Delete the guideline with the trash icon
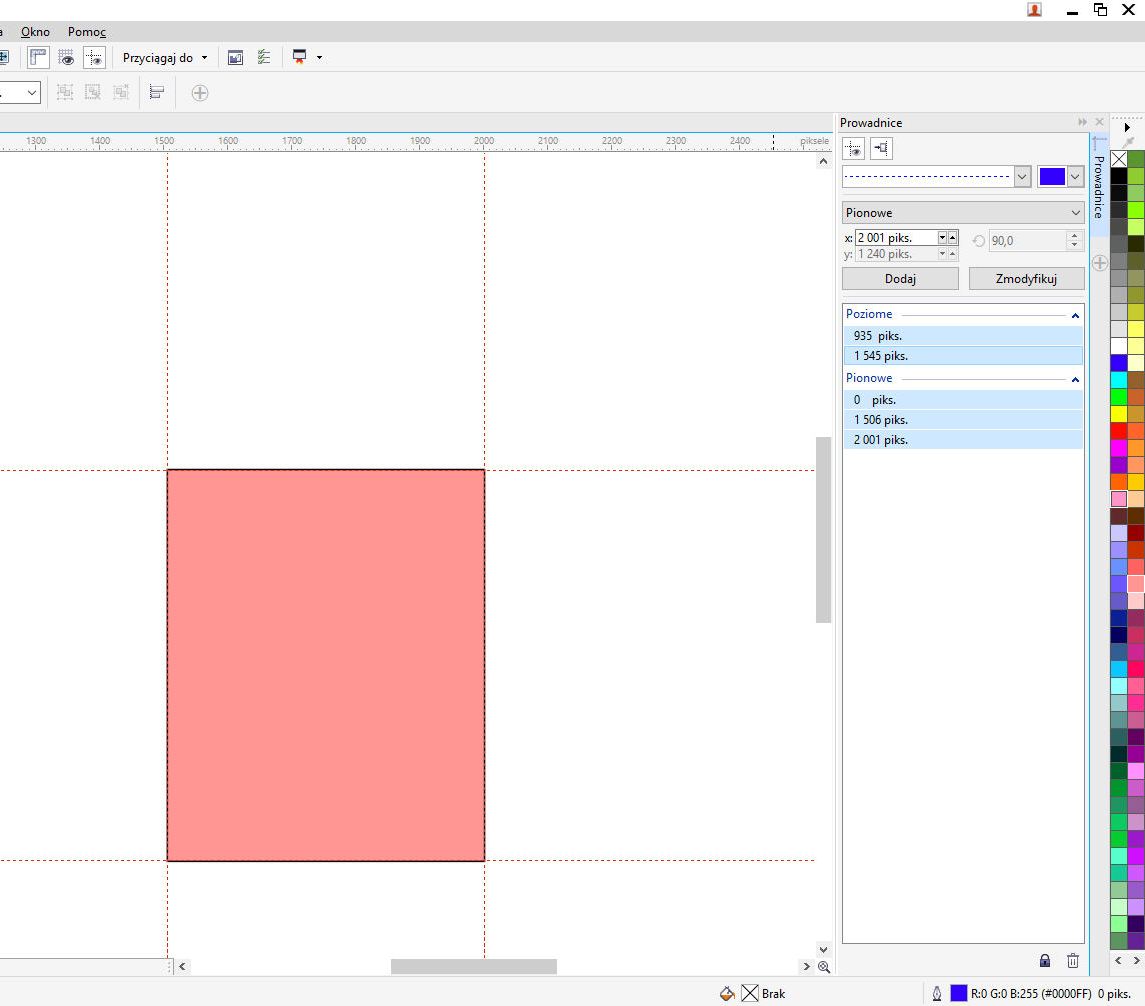Viewport: 1145px width, 1006px height. click(1073, 961)
